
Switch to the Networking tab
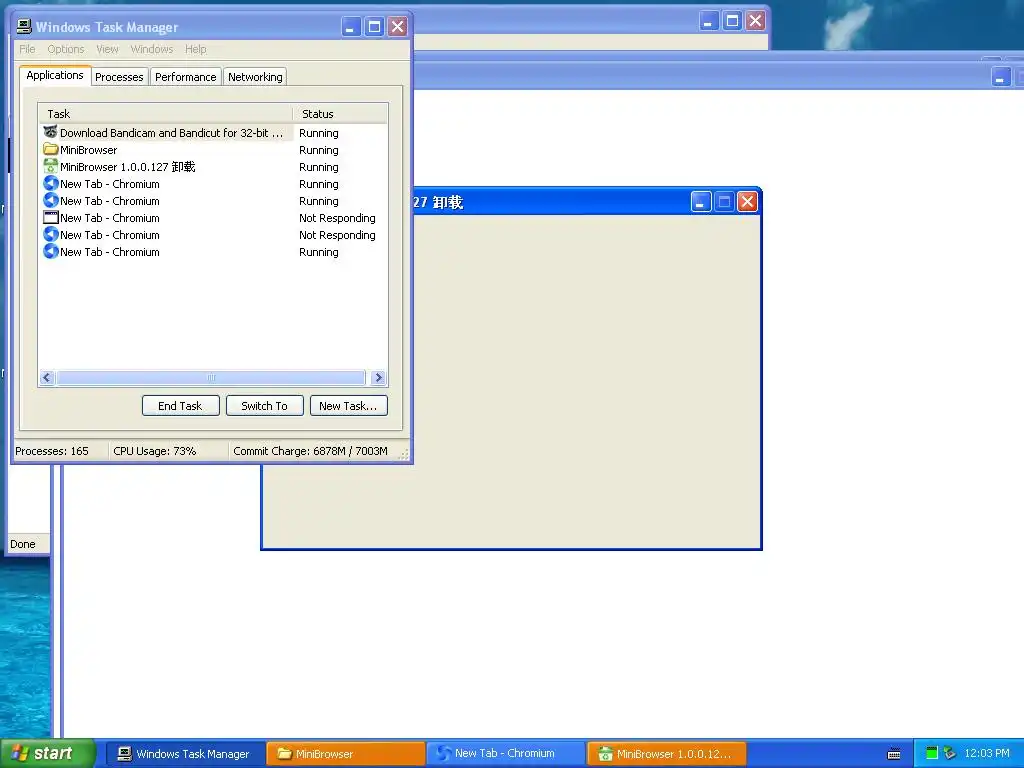[x=255, y=77]
